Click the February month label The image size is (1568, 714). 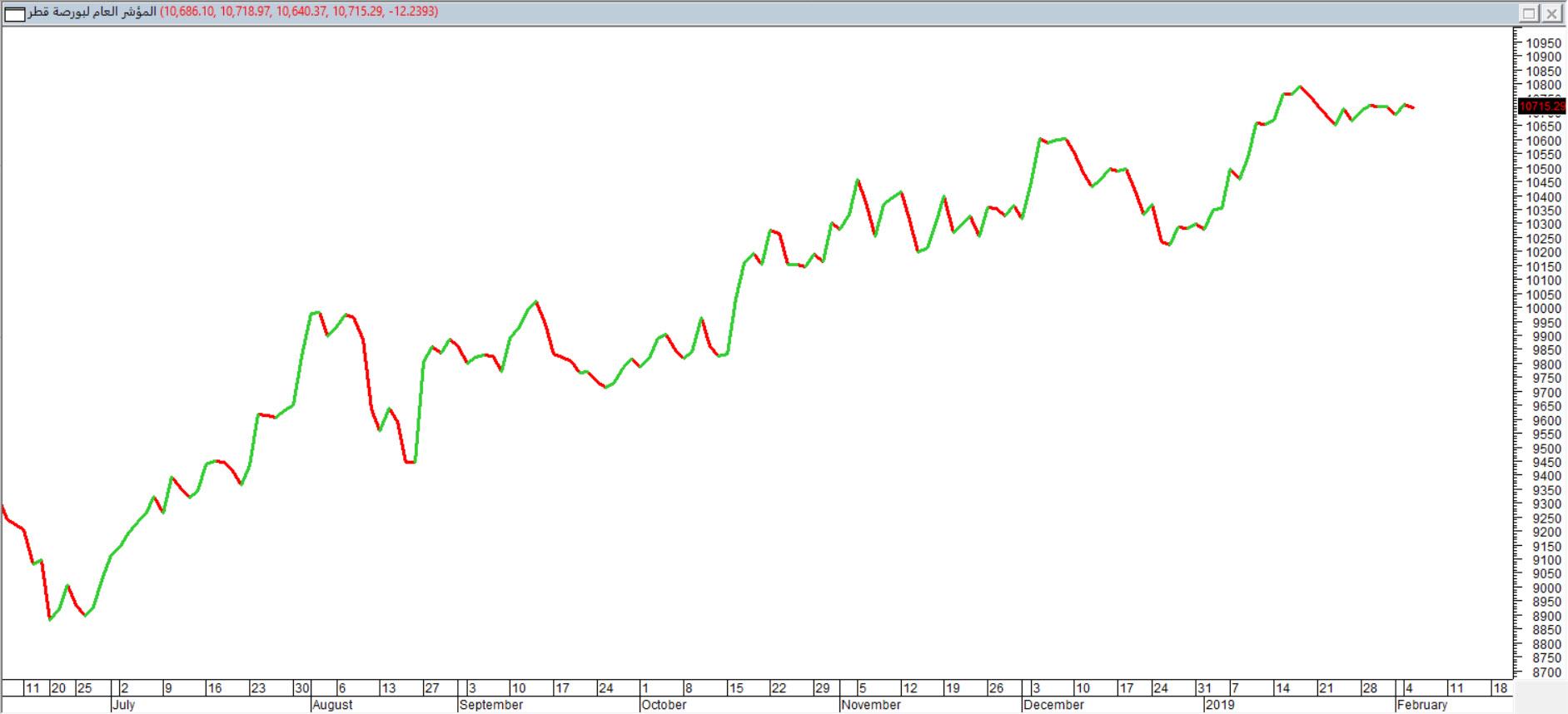(x=1422, y=705)
